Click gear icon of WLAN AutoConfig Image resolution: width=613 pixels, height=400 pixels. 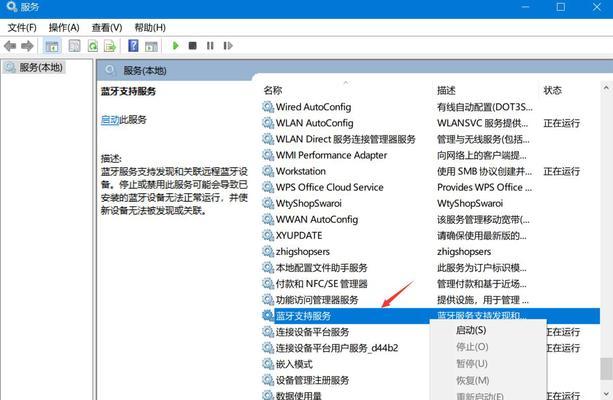pos(268,123)
